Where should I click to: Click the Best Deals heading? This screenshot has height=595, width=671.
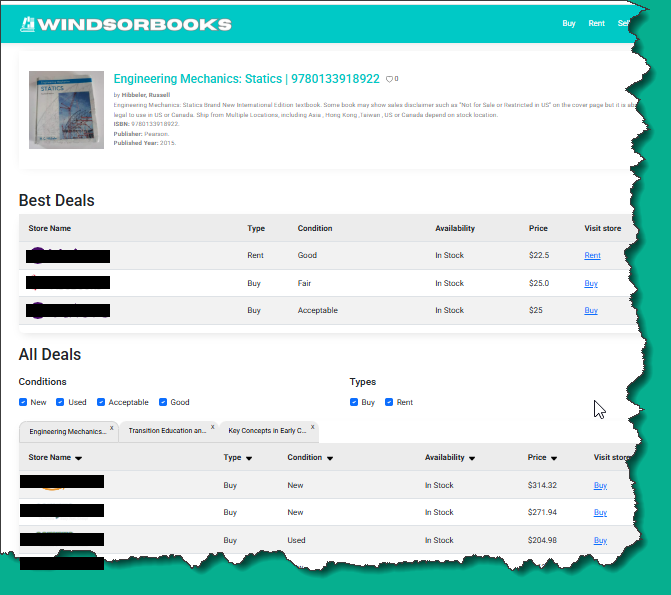coord(56,200)
